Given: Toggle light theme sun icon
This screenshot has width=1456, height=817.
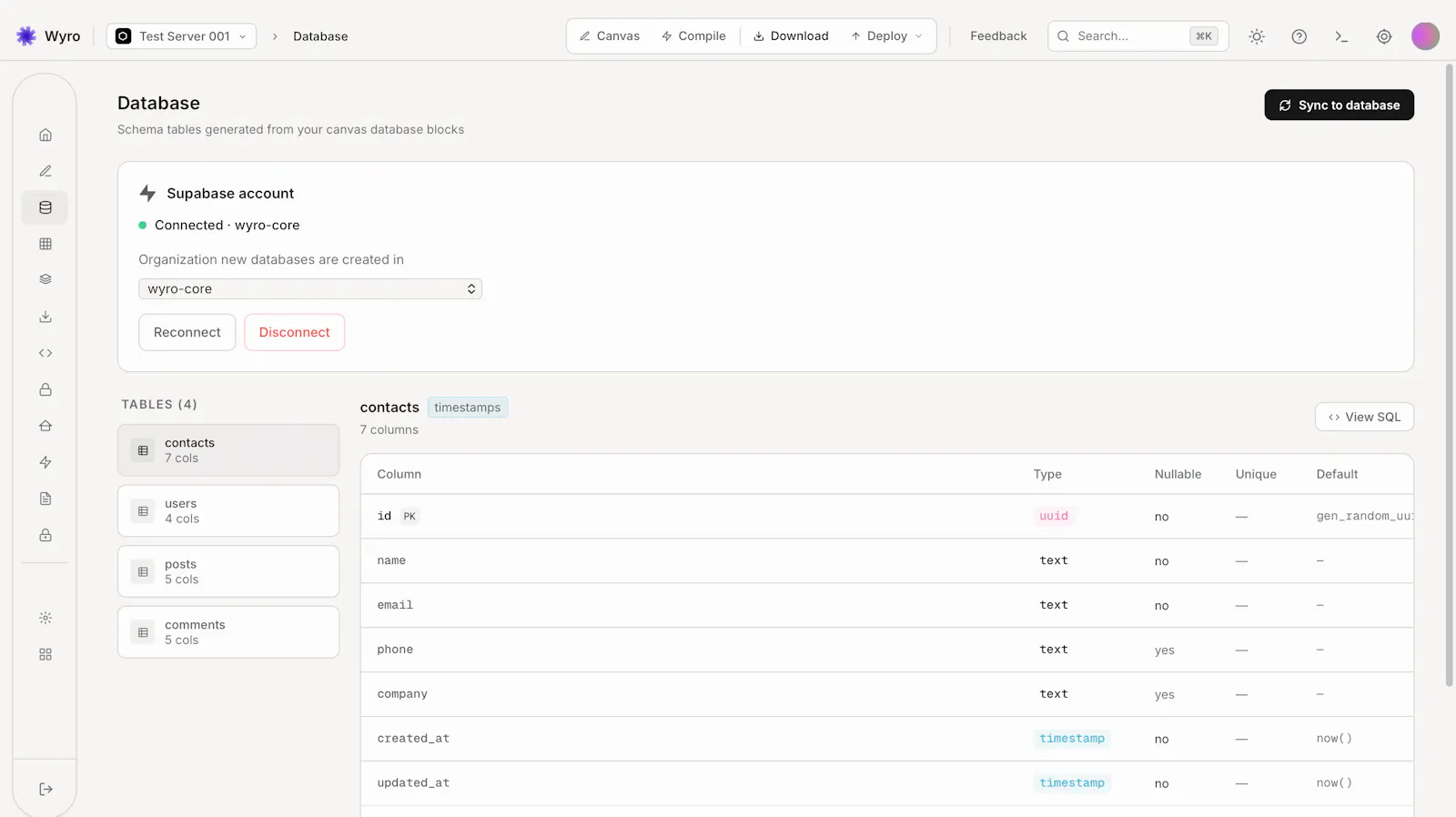Looking at the screenshot, I should click(x=1257, y=36).
